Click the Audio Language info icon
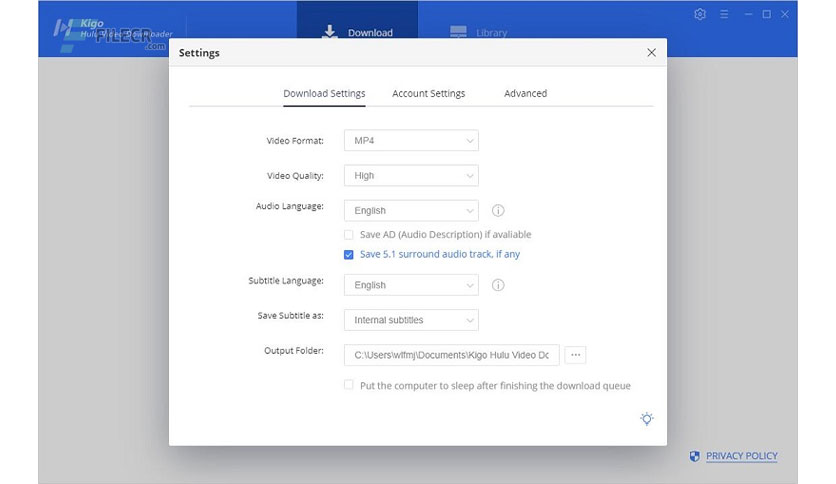 498,211
